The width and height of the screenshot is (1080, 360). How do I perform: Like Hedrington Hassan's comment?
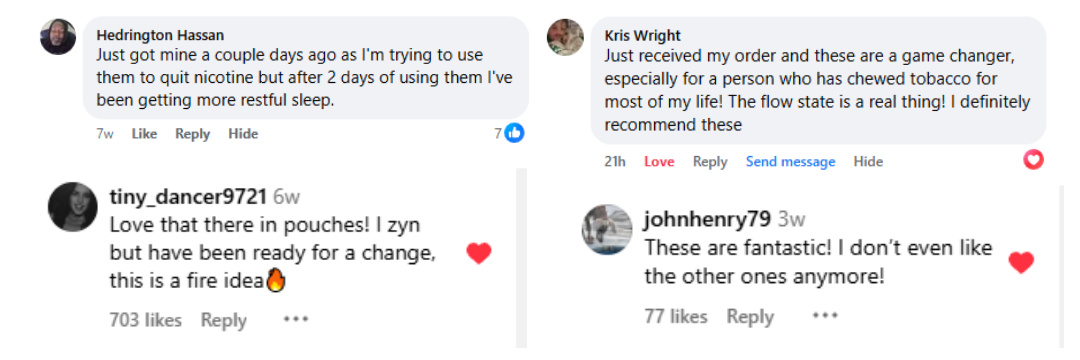144,134
